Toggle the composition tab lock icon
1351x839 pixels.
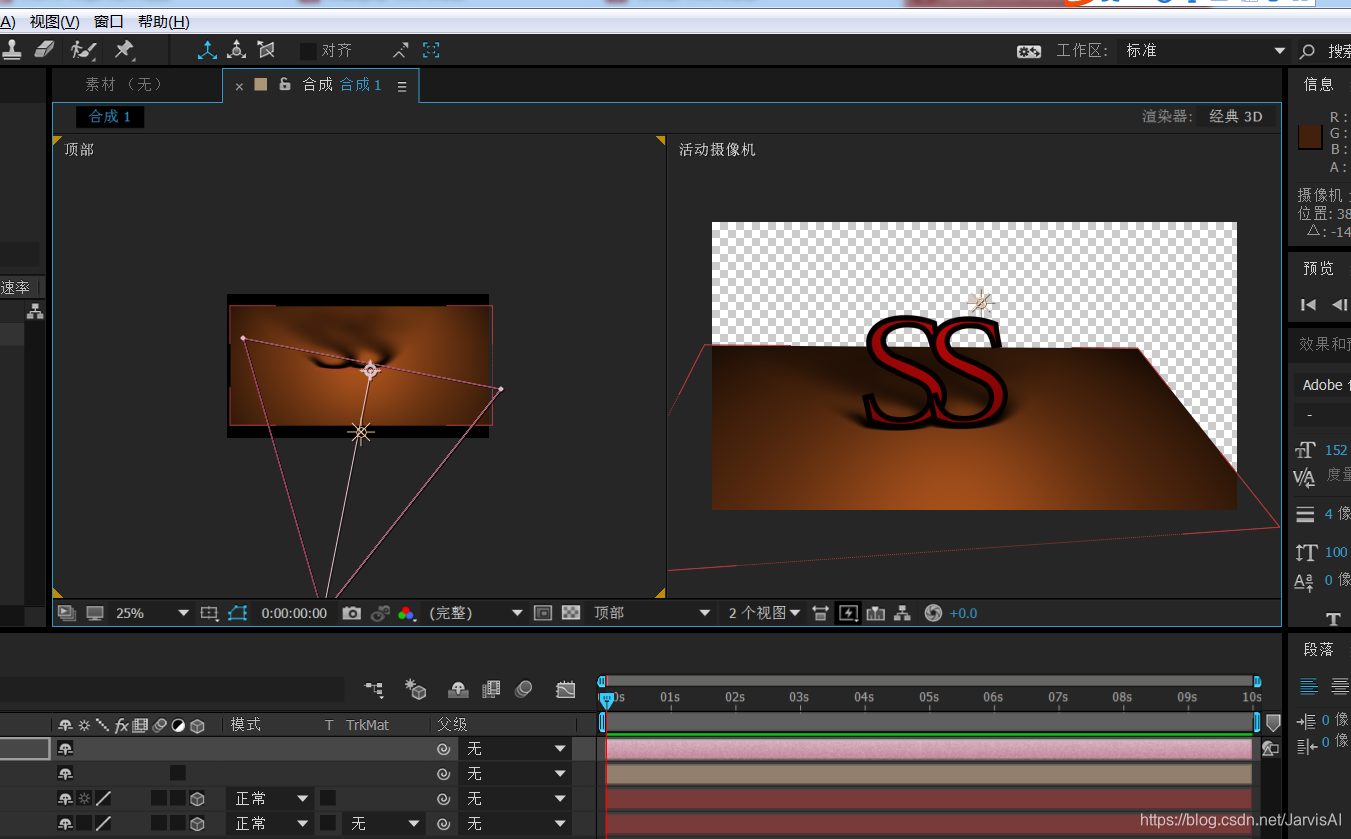click(285, 84)
